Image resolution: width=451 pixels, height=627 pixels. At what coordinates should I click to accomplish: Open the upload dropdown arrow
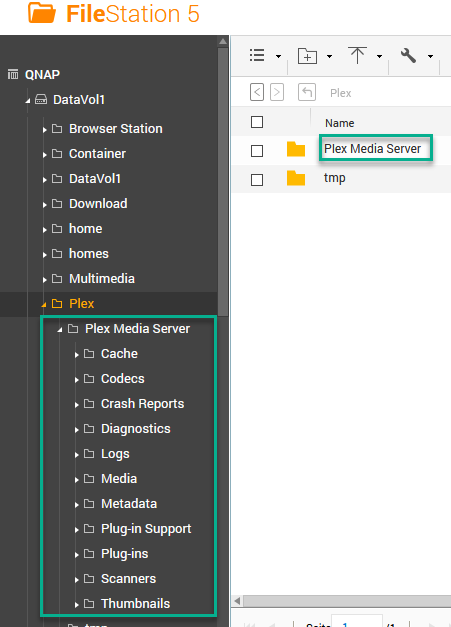(379, 56)
